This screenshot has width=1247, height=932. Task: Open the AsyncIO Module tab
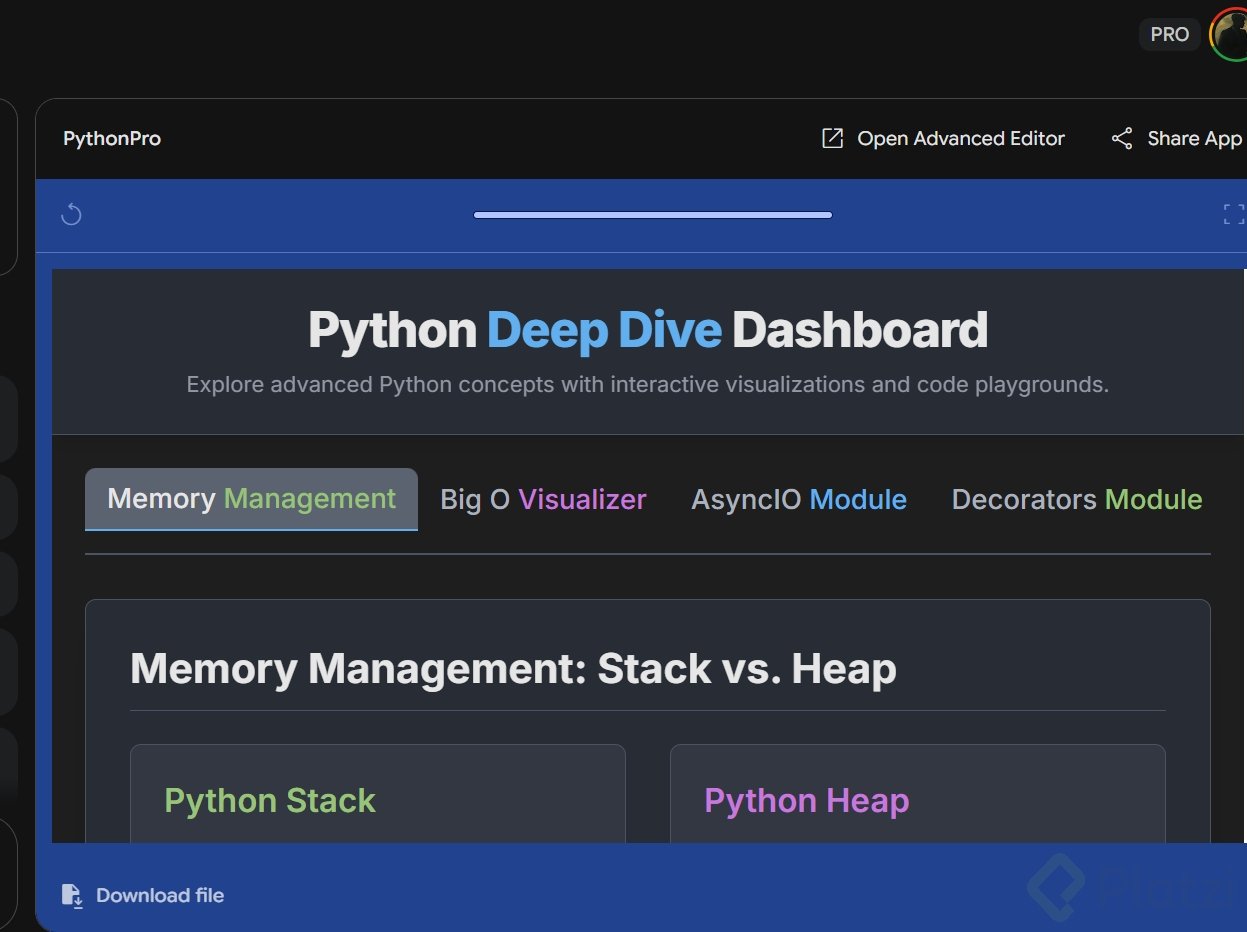pos(798,500)
